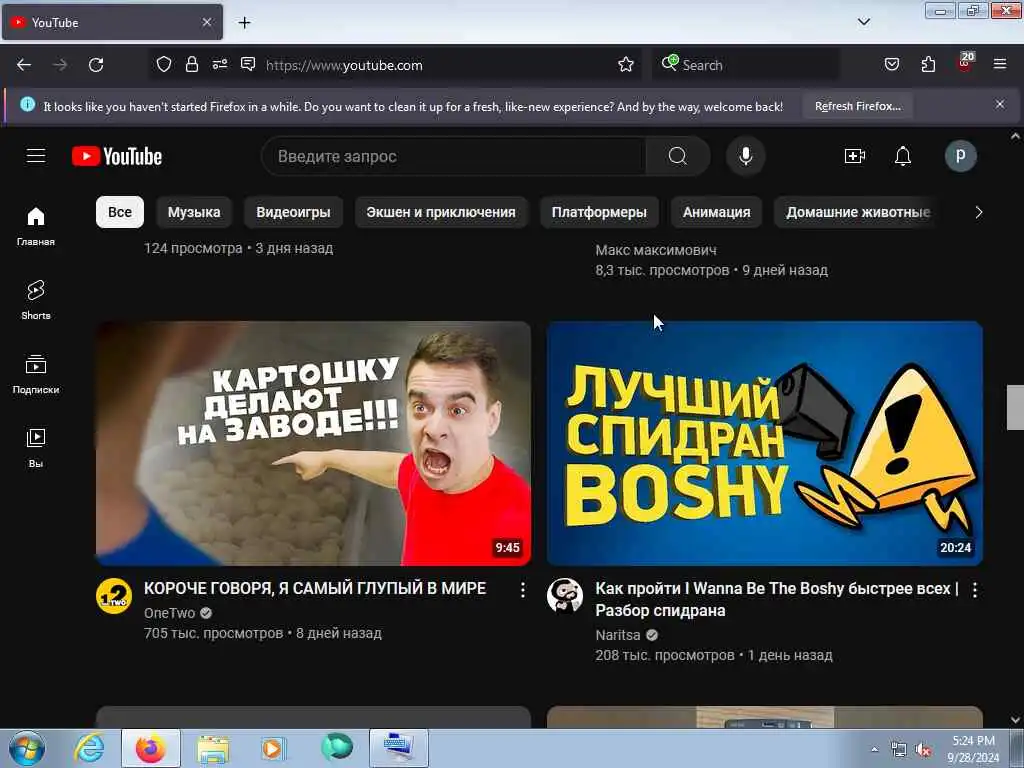Viewport: 1024px width, 768px height.
Task: Reload the page in Firefox
Action: click(96, 65)
